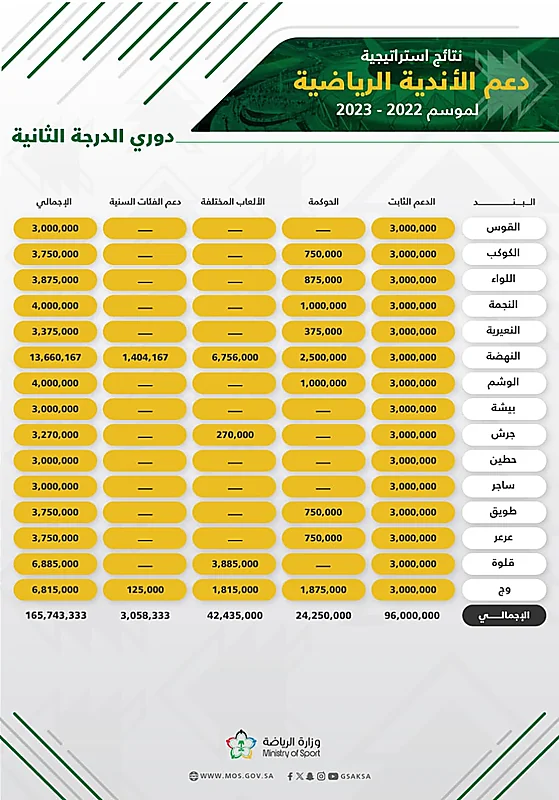This screenshot has height=800, width=559.
Task: Click the Ministry of Sport flower logo
Action: coord(241,745)
